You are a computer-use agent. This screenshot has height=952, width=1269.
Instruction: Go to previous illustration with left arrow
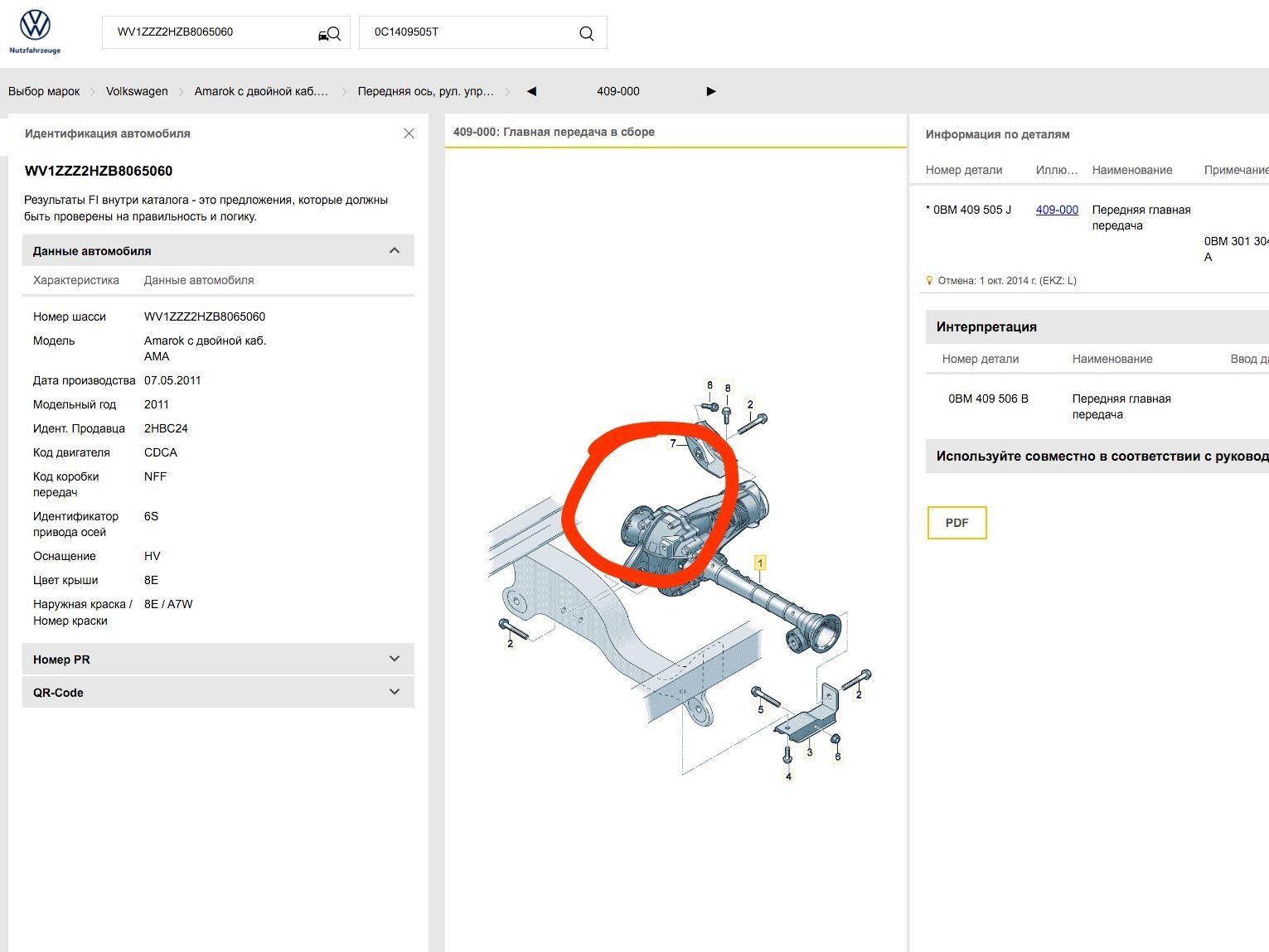pos(531,91)
